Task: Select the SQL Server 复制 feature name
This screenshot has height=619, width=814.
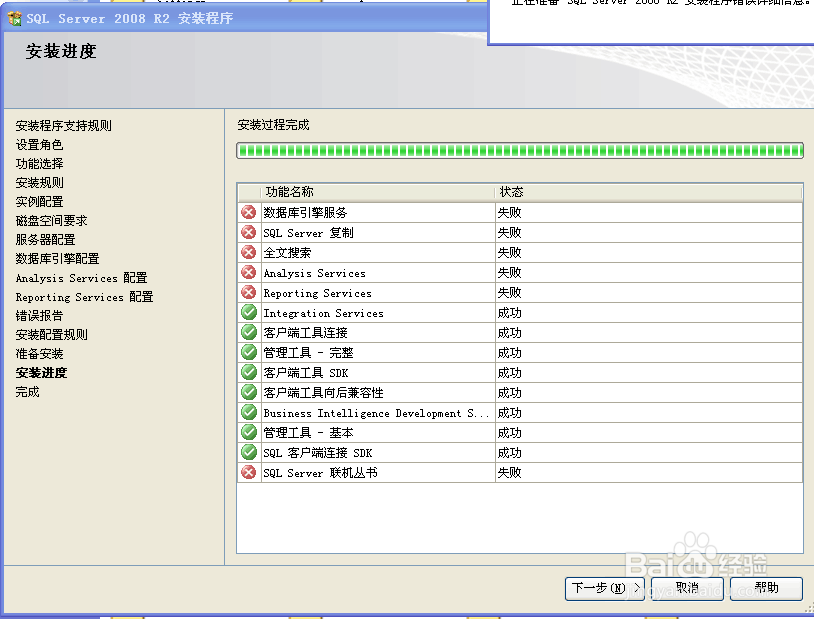Action: click(x=308, y=233)
